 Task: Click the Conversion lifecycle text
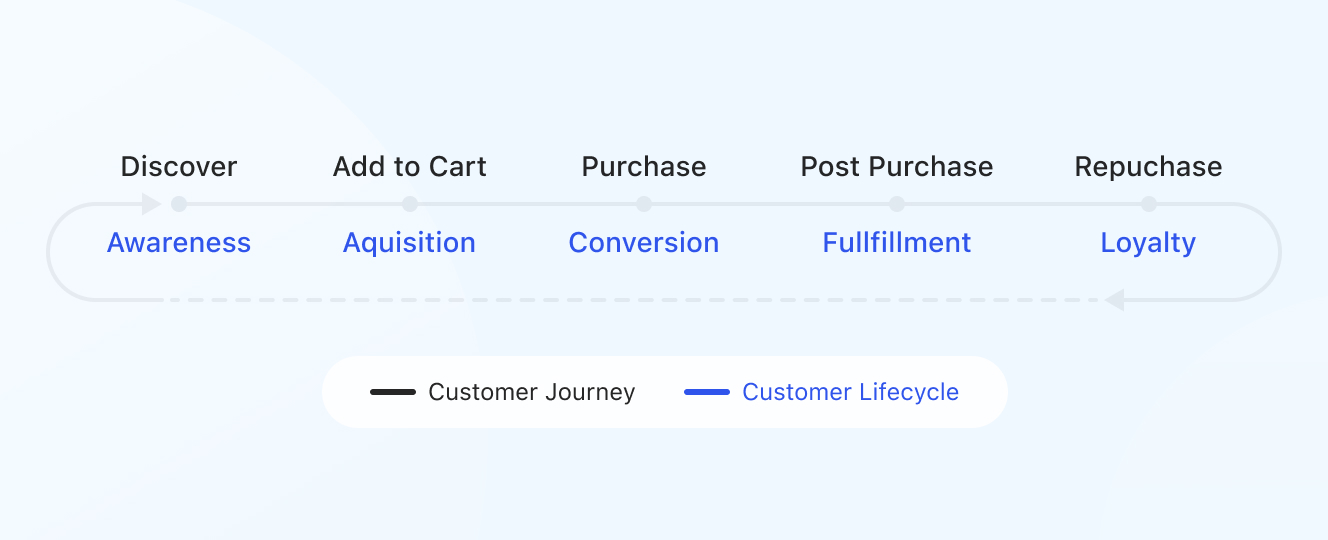(644, 243)
